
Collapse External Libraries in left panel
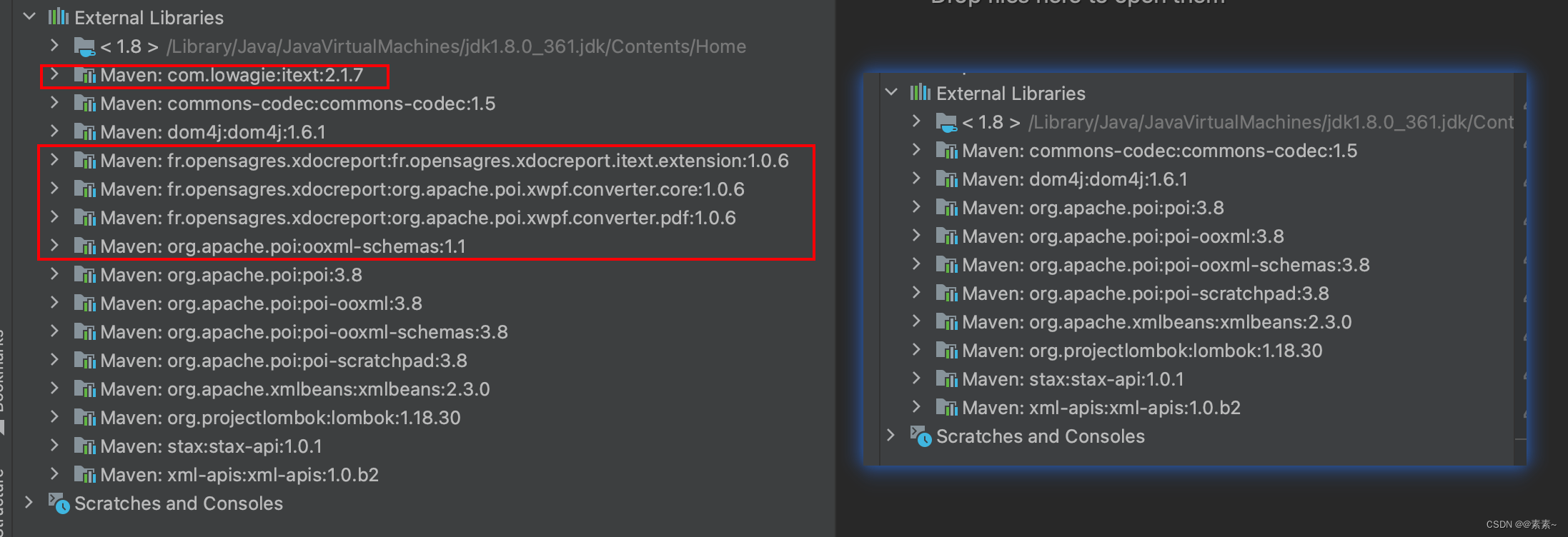29,16
